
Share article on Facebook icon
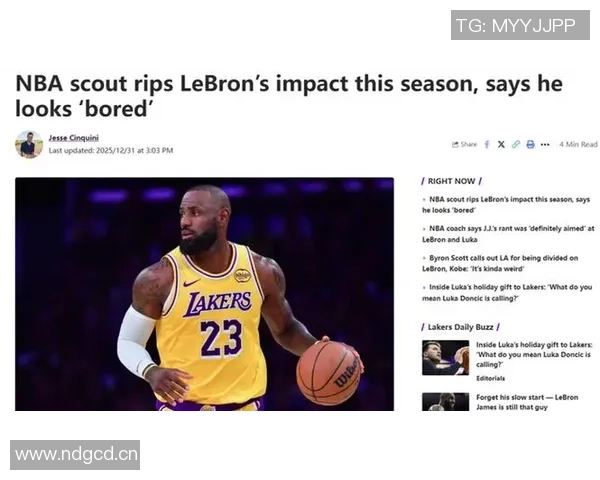point(487,144)
